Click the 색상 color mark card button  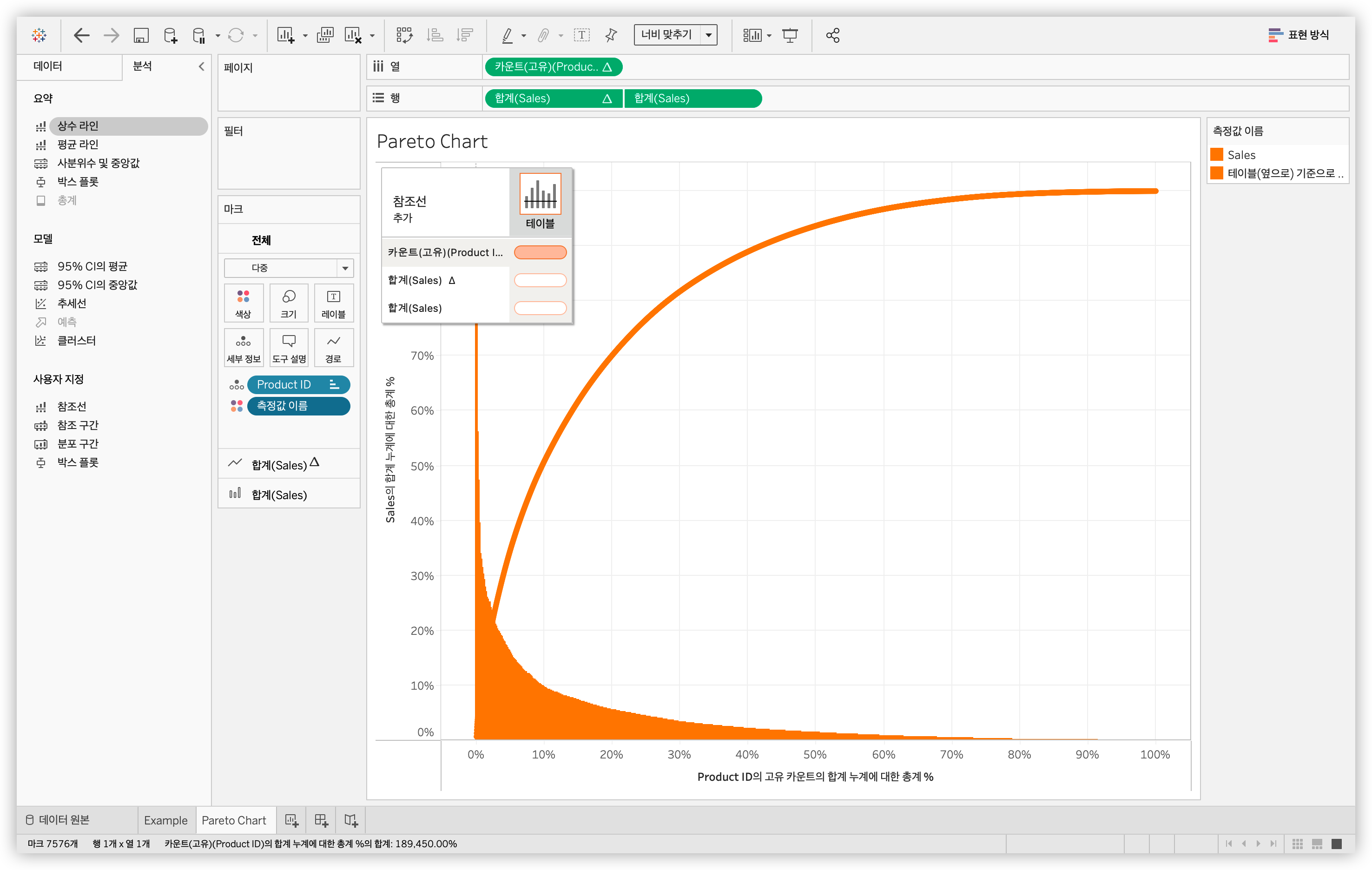[x=243, y=303]
